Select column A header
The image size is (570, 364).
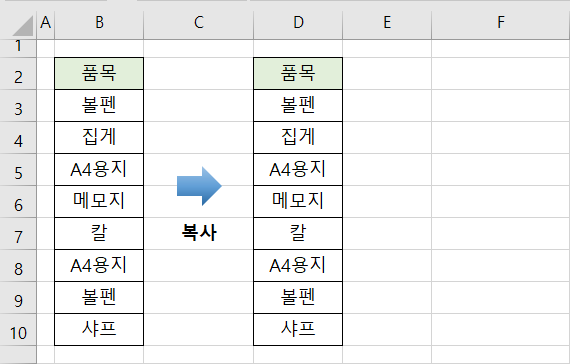click(45, 24)
